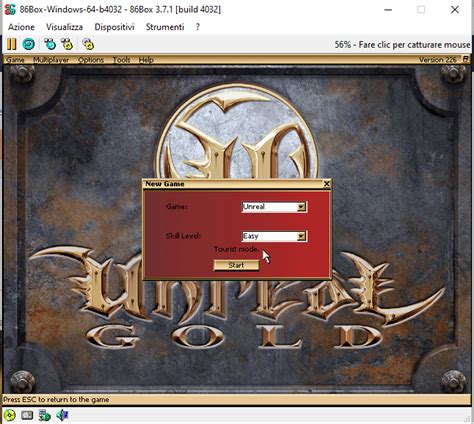Close the New Game dialog
This screenshot has height=424, width=474.
point(327,184)
